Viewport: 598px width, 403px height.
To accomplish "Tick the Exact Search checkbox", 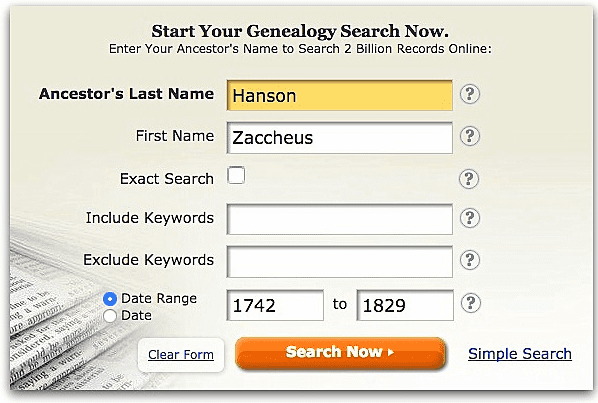I will pyautogui.click(x=236, y=175).
